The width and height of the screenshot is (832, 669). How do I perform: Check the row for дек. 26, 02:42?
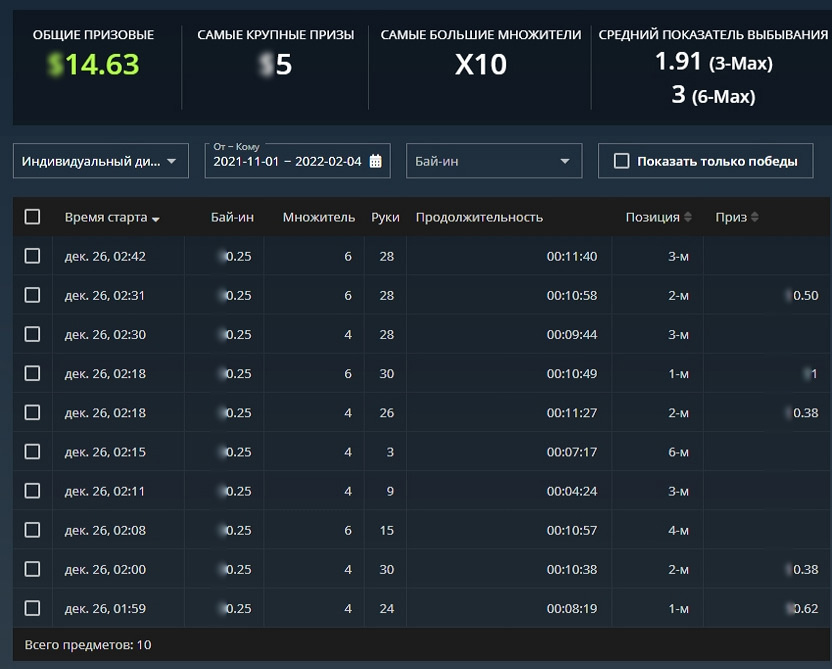pyautogui.click(x=32, y=256)
